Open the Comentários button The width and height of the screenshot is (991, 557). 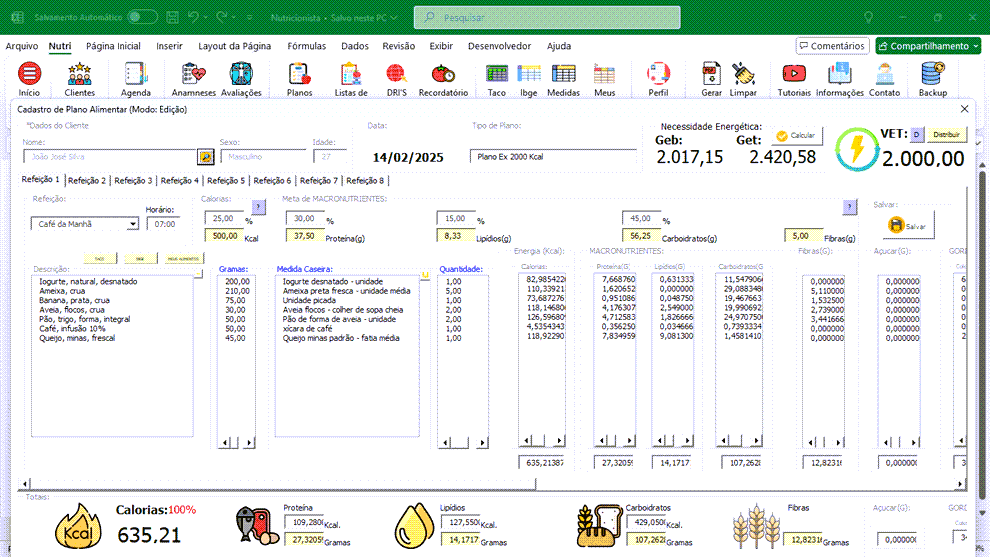click(832, 46)
